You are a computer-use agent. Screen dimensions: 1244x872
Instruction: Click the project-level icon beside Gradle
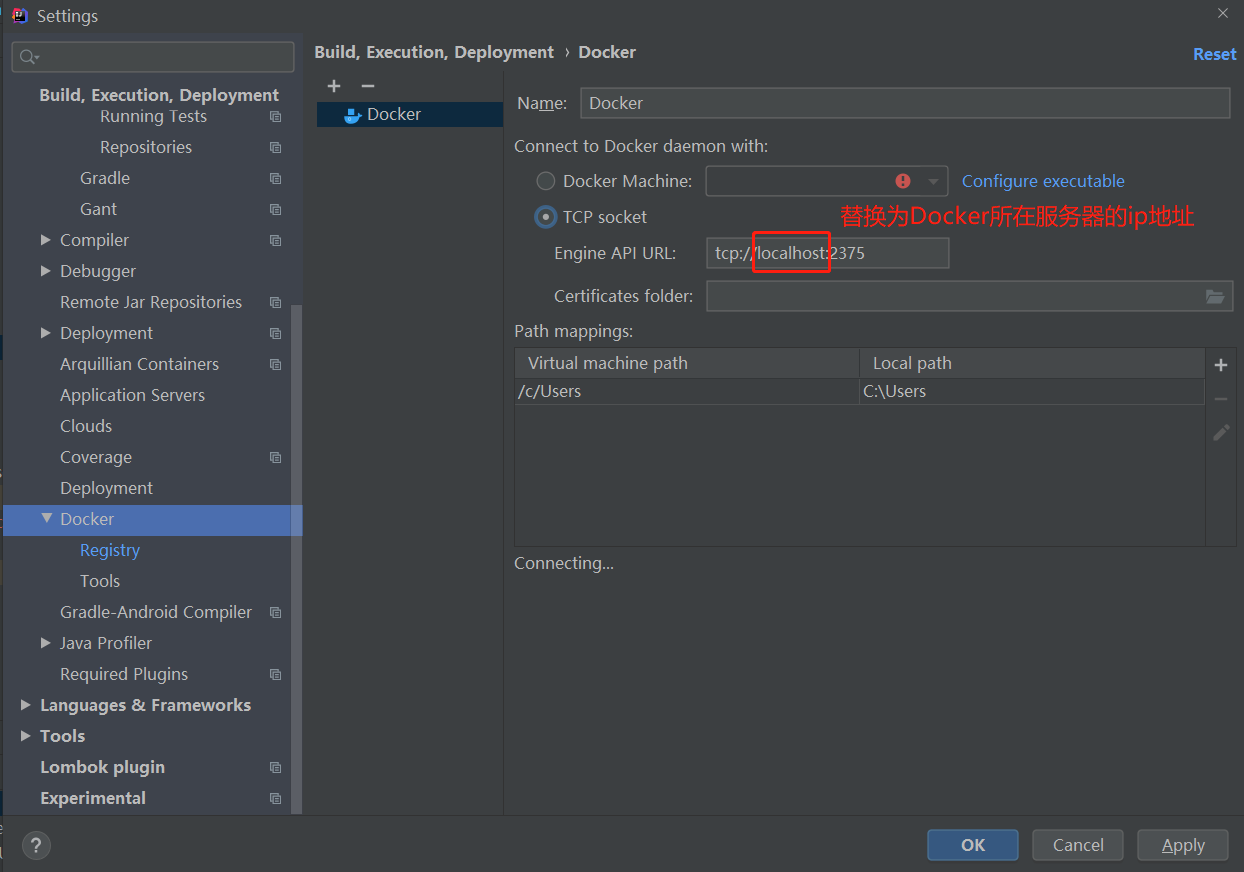[x=276, y=179]
